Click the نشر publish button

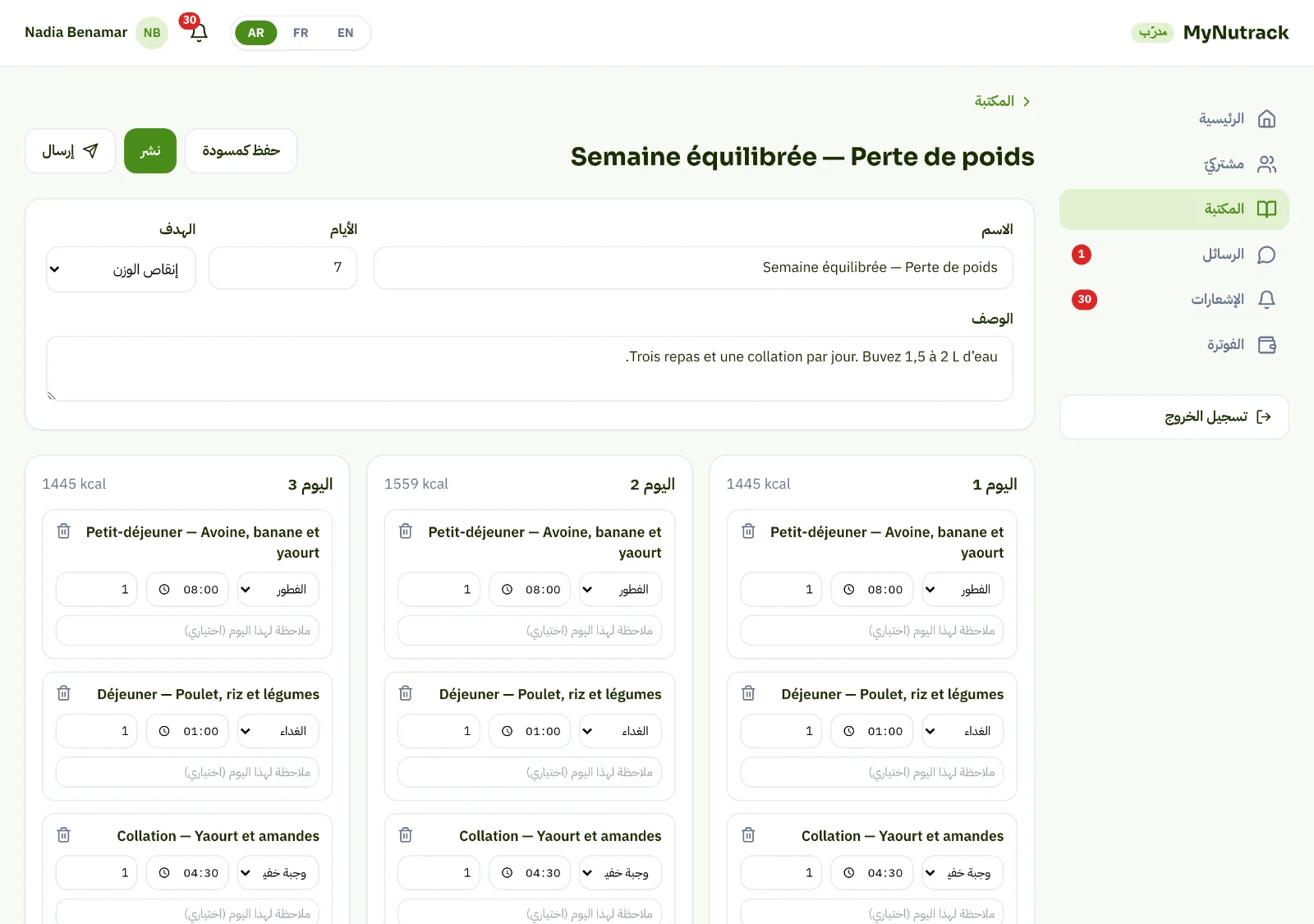coord(150,151)
